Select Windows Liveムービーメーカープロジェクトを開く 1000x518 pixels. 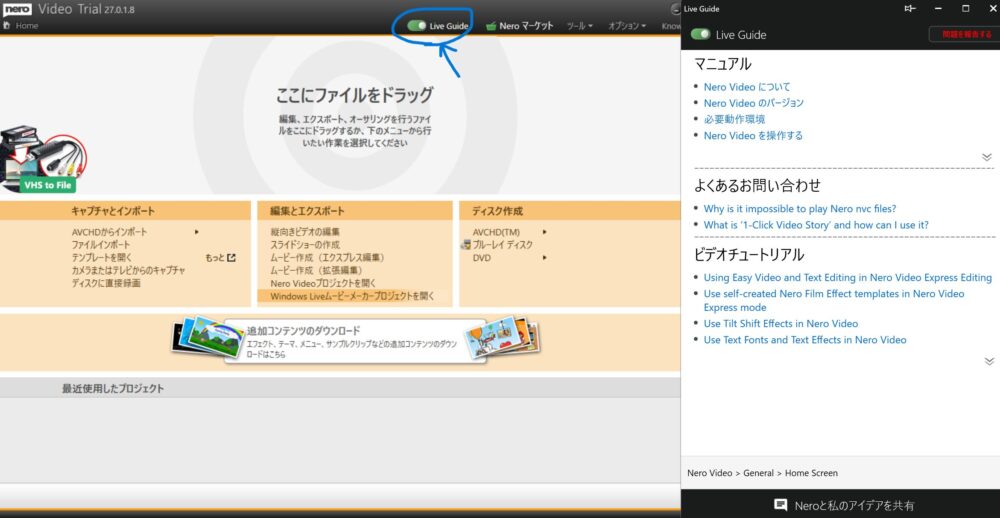(352, 296)
